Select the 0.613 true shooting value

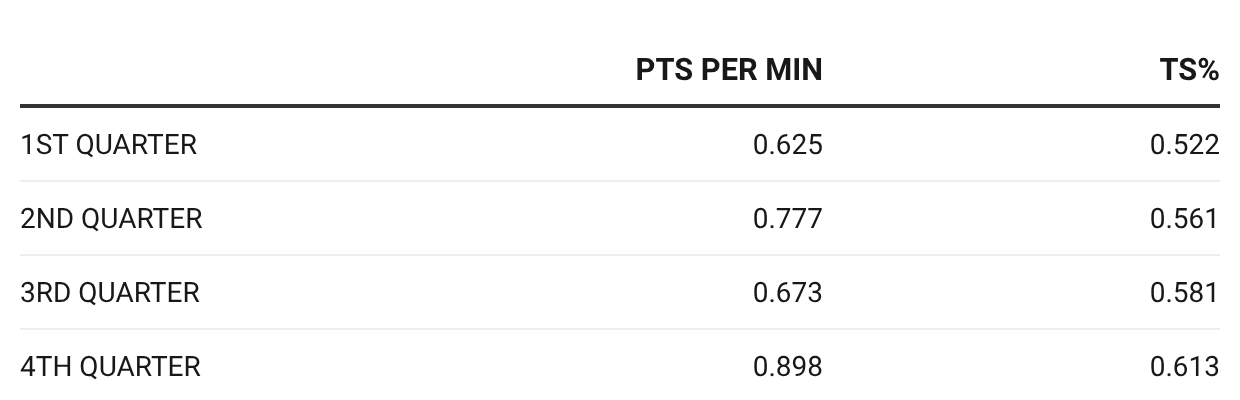pos(1185,367)
